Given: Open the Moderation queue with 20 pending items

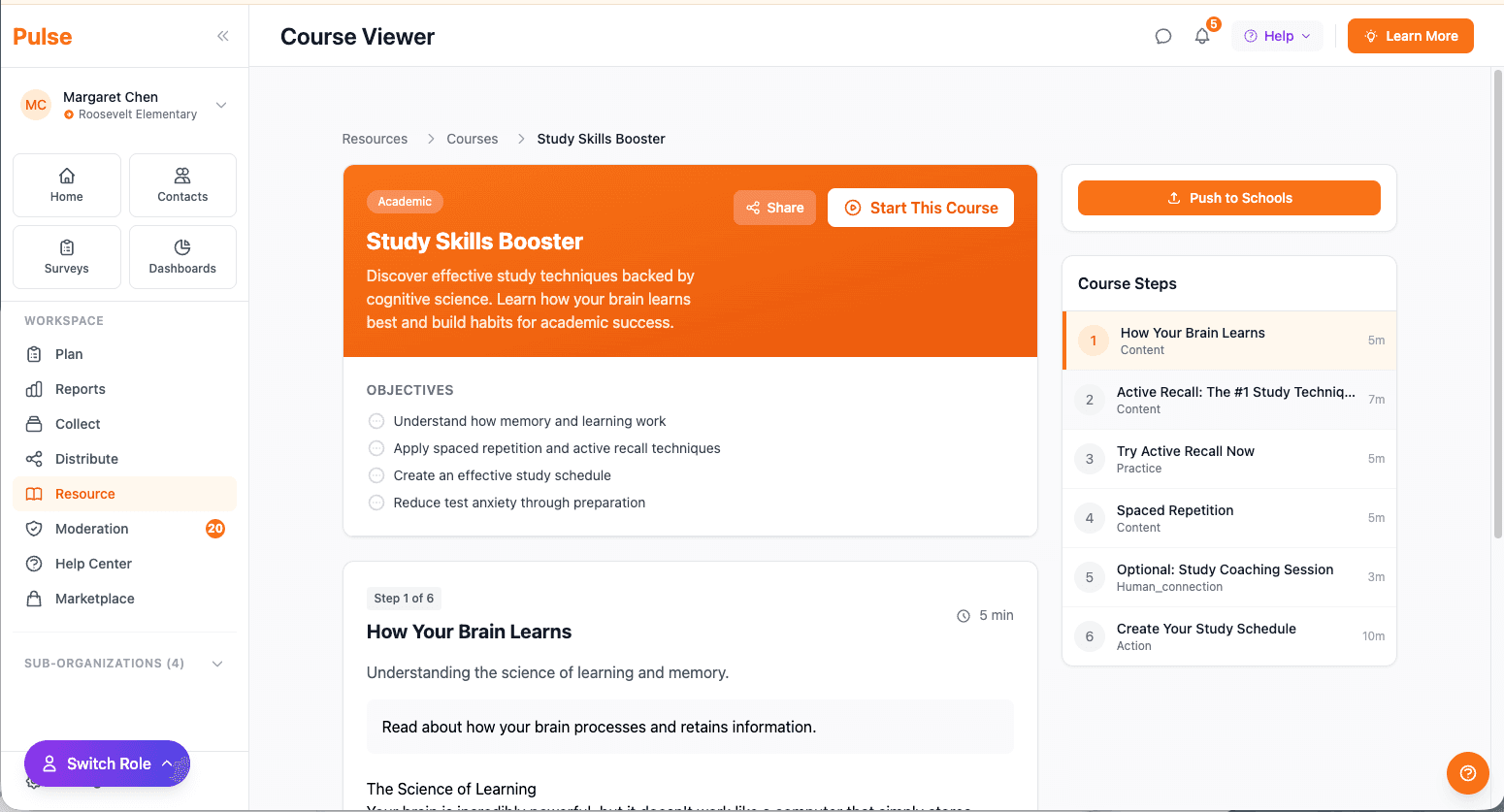Looking at the screenshot, I should click(94, 529).
